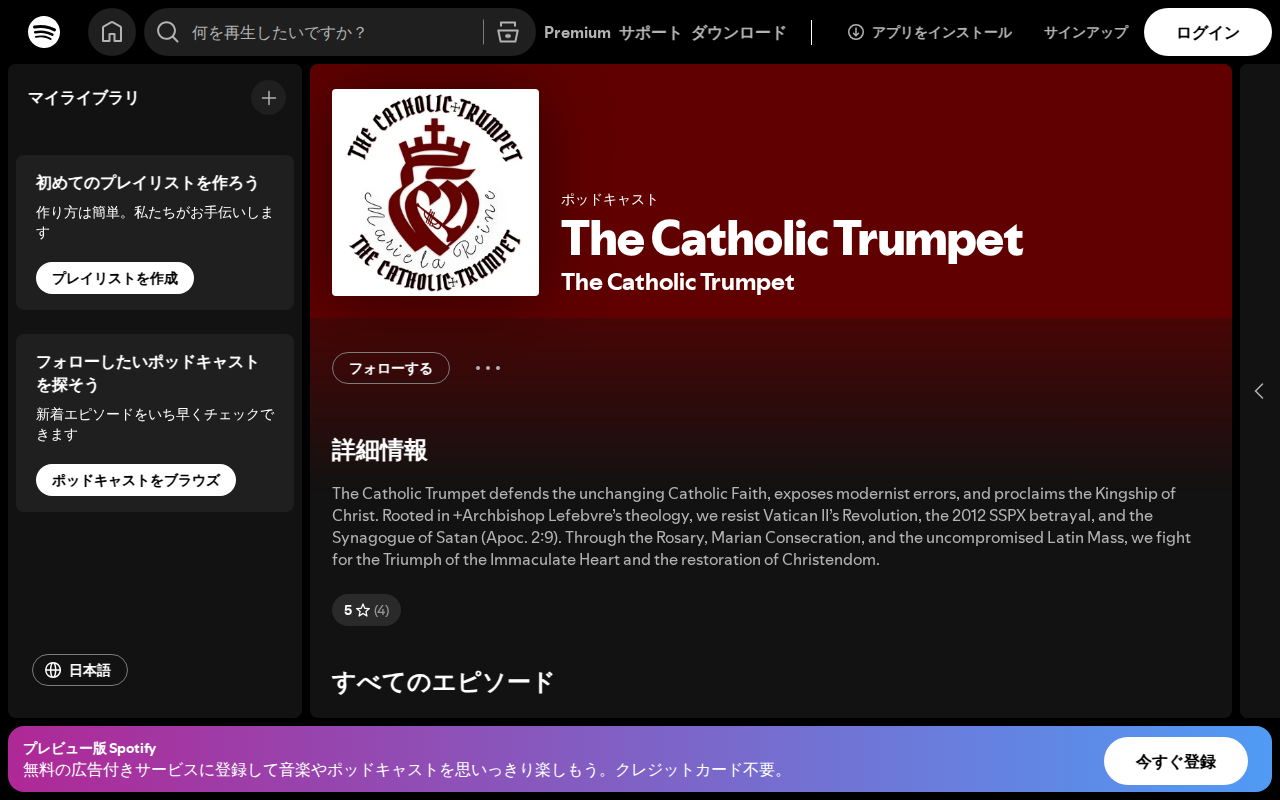
Task: Open the Premium menu link
Action: pos(577,32)
